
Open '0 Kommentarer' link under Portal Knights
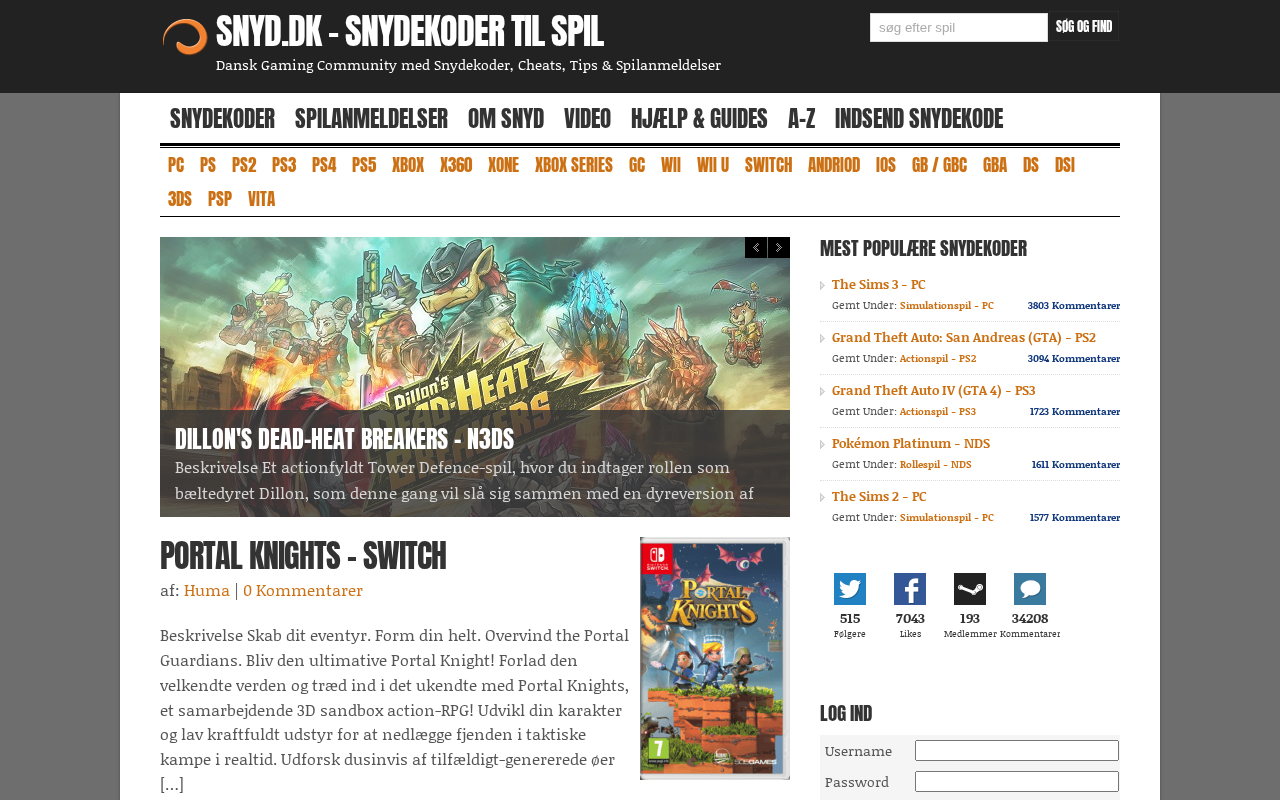pos(303,591)
